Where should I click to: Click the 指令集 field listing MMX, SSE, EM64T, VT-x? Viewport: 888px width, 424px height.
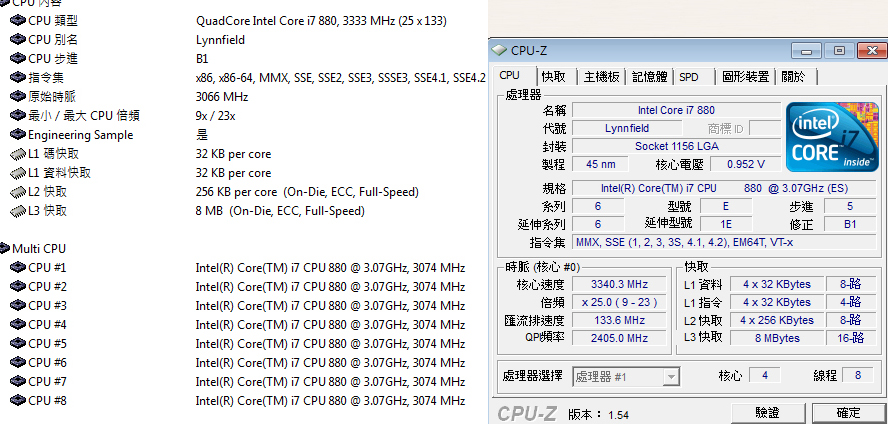724,242
